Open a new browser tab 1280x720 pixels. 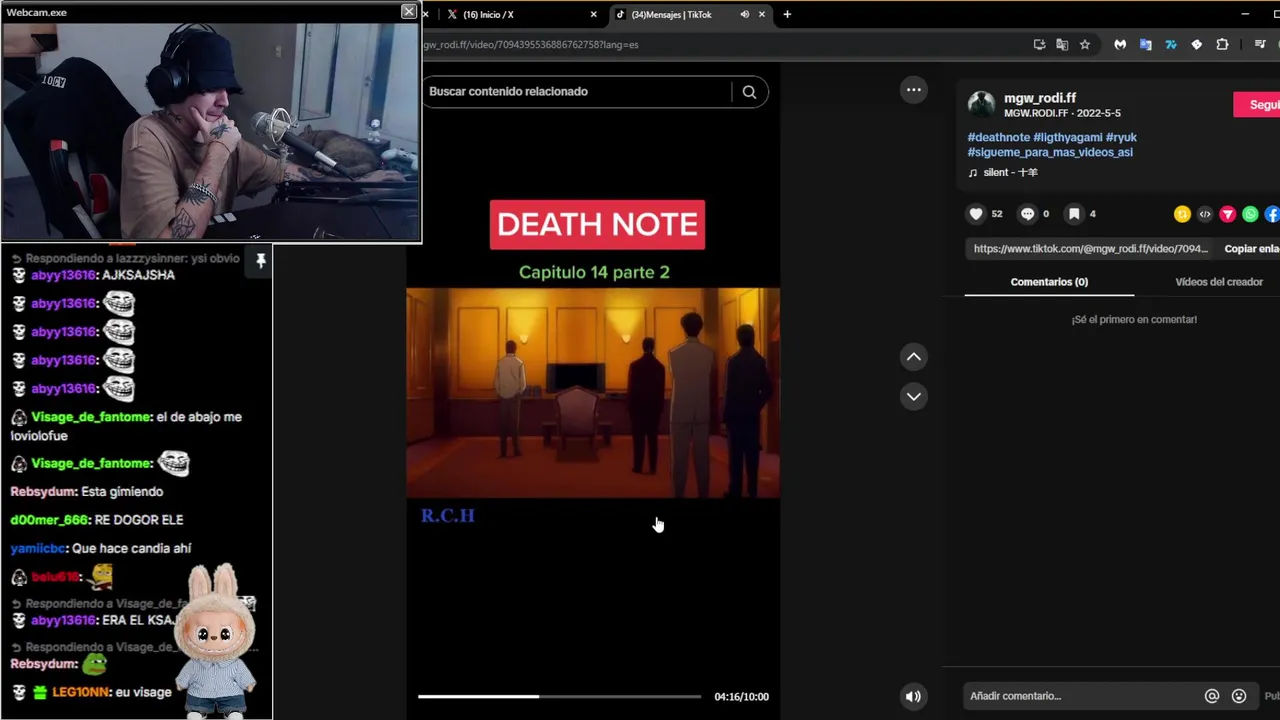coord(787,14)
